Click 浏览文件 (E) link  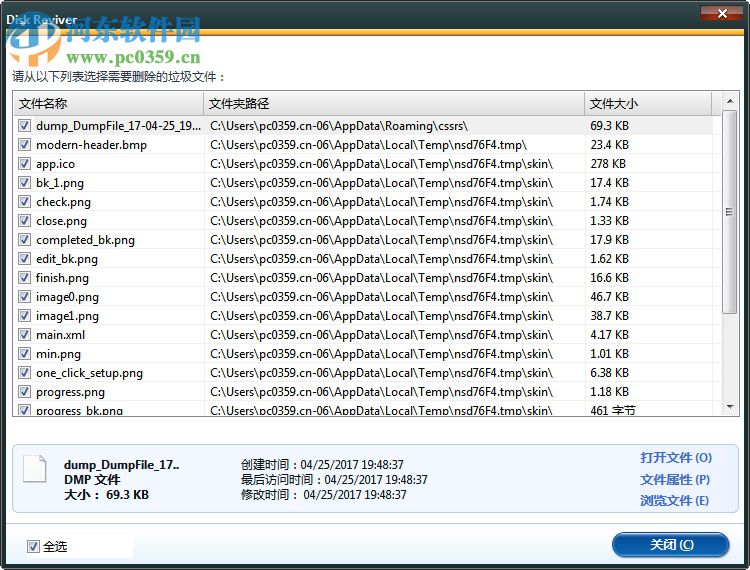674,501
